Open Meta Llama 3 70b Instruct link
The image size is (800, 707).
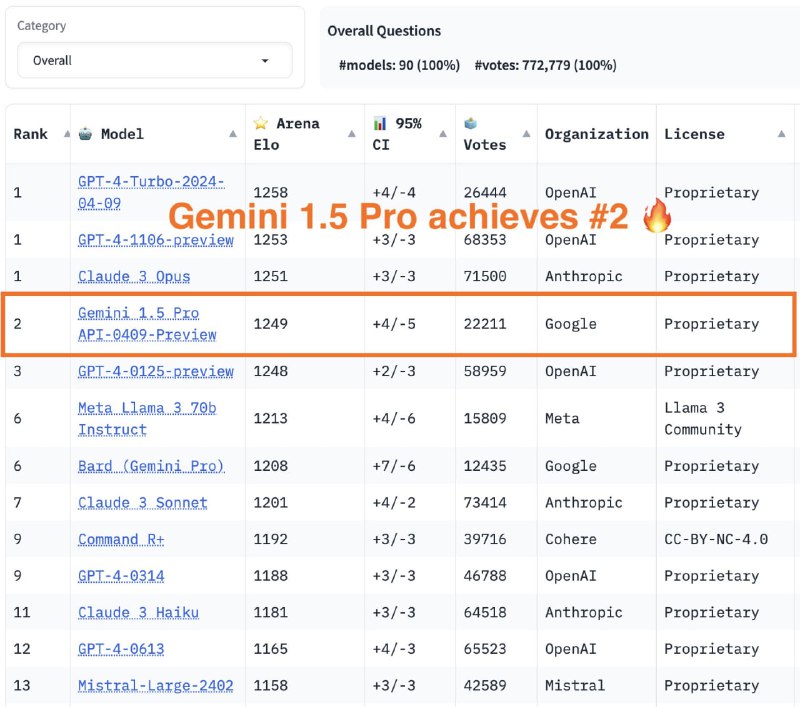coord(147,419)
